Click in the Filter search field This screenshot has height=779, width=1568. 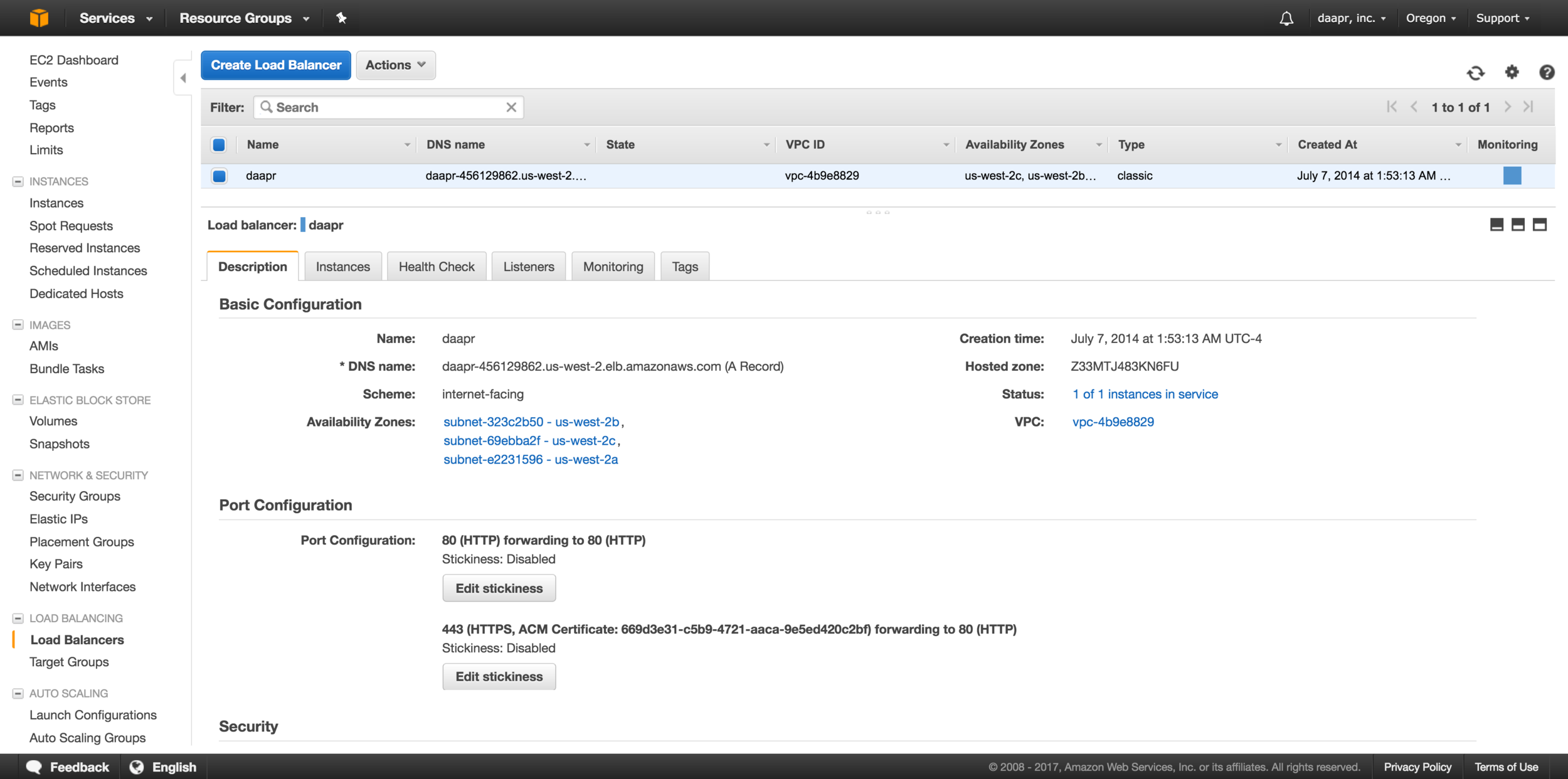click(x=388, y=107)
